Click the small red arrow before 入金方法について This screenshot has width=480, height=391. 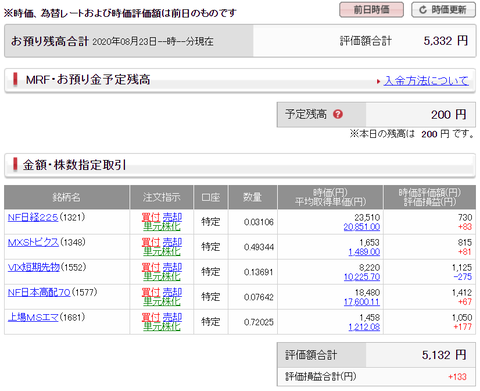tap(378, 81)
